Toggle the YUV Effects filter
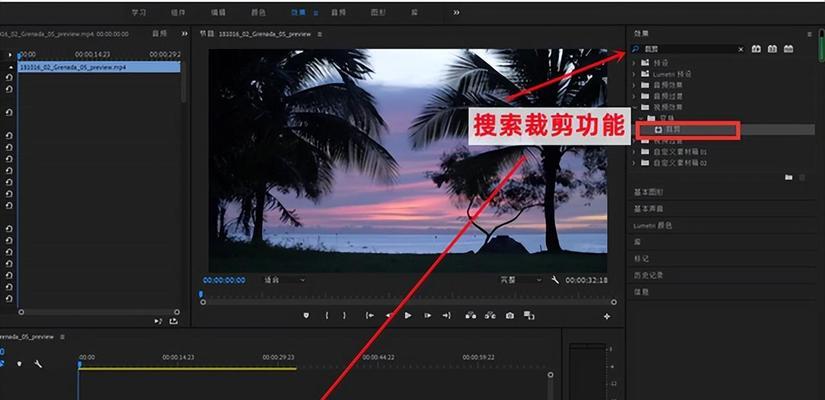 (x=788, y=49)
